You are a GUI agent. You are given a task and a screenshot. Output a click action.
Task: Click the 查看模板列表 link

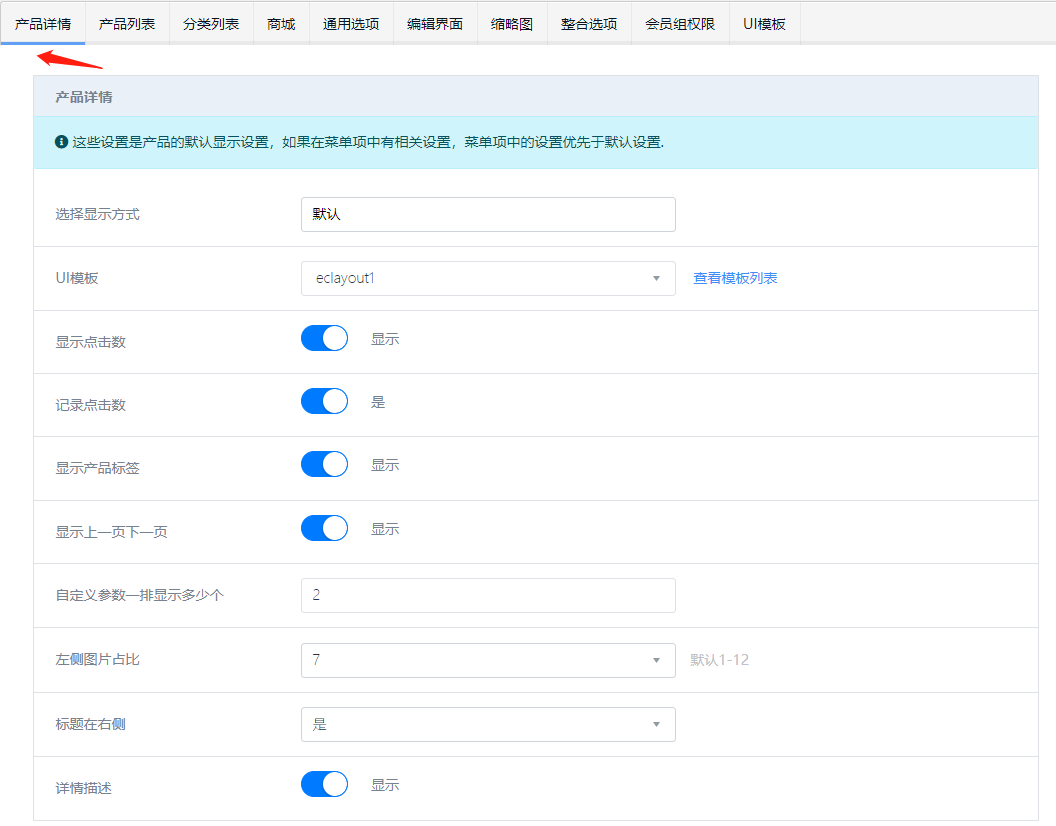tap(735, 278)
